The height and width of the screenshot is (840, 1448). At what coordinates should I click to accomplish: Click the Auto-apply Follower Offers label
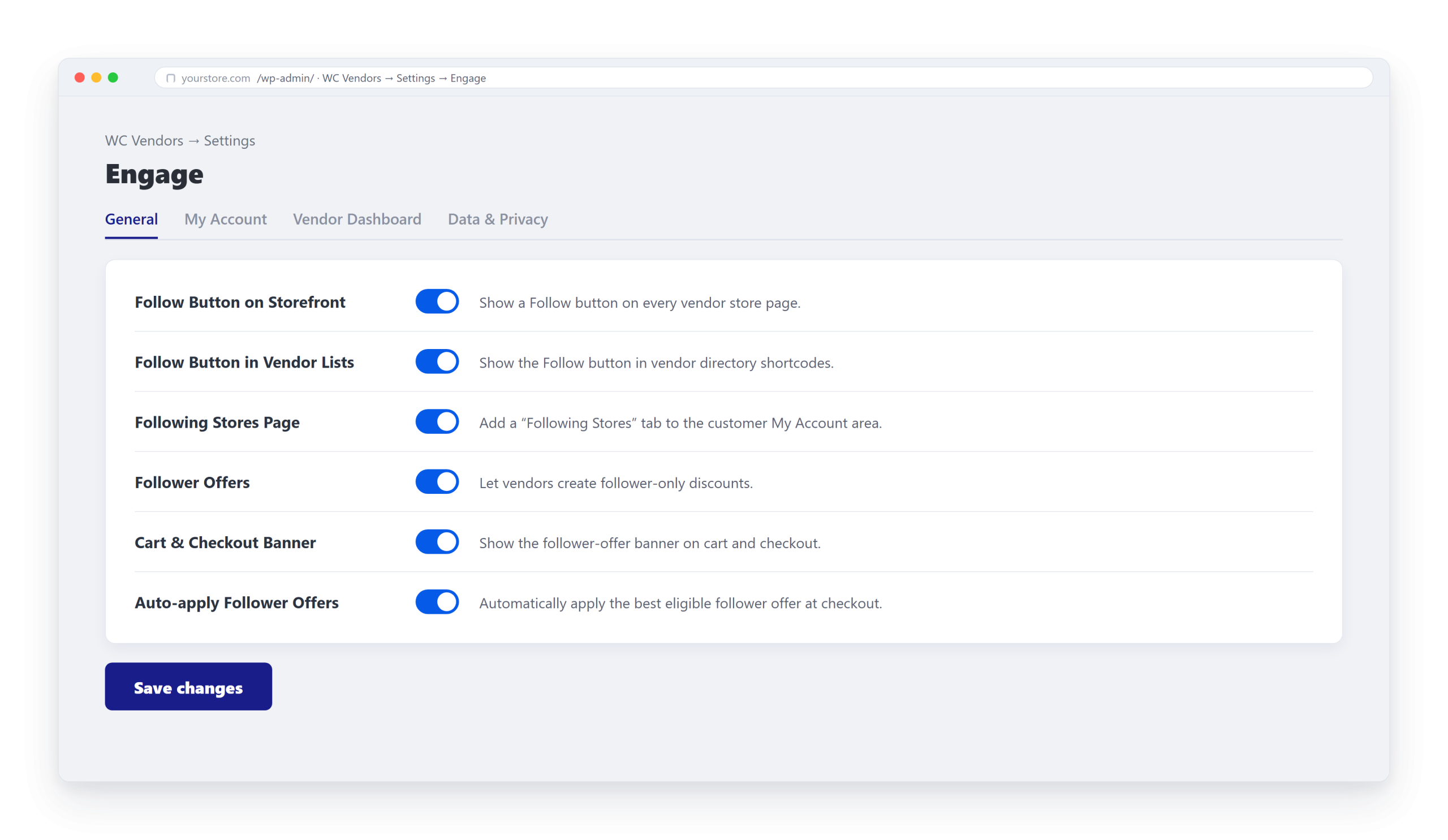tap(236, 604)
